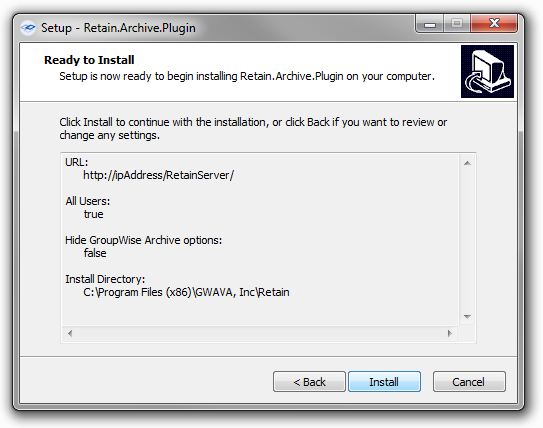Viewport: 543px width, 428px height.
Task: Click the All Users label in summary
Action: tap(88, 201)
